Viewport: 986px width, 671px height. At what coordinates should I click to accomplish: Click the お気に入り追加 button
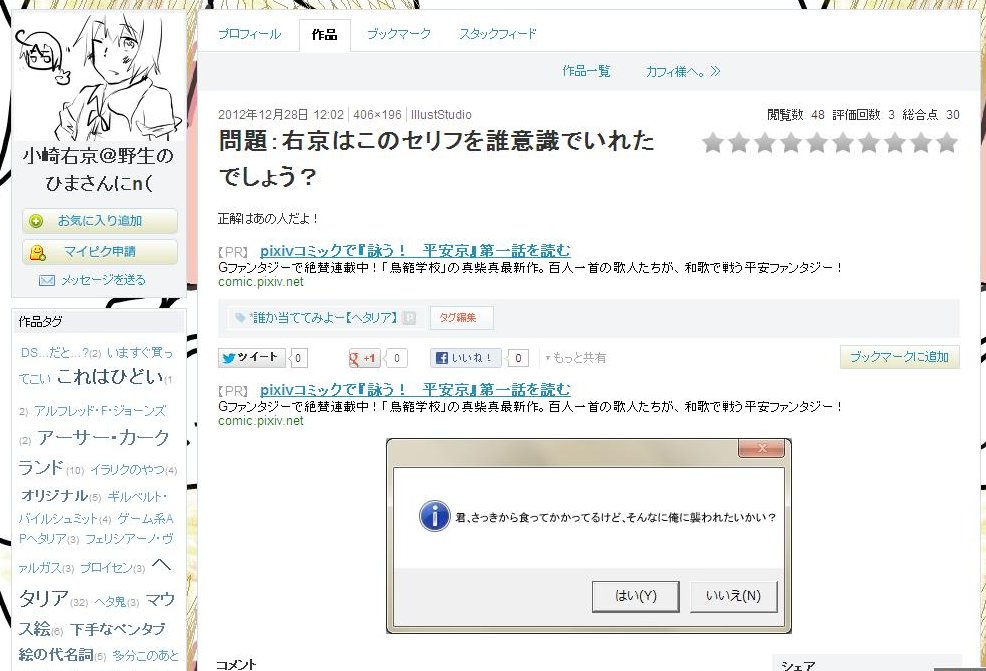click(x=100, y=221)
